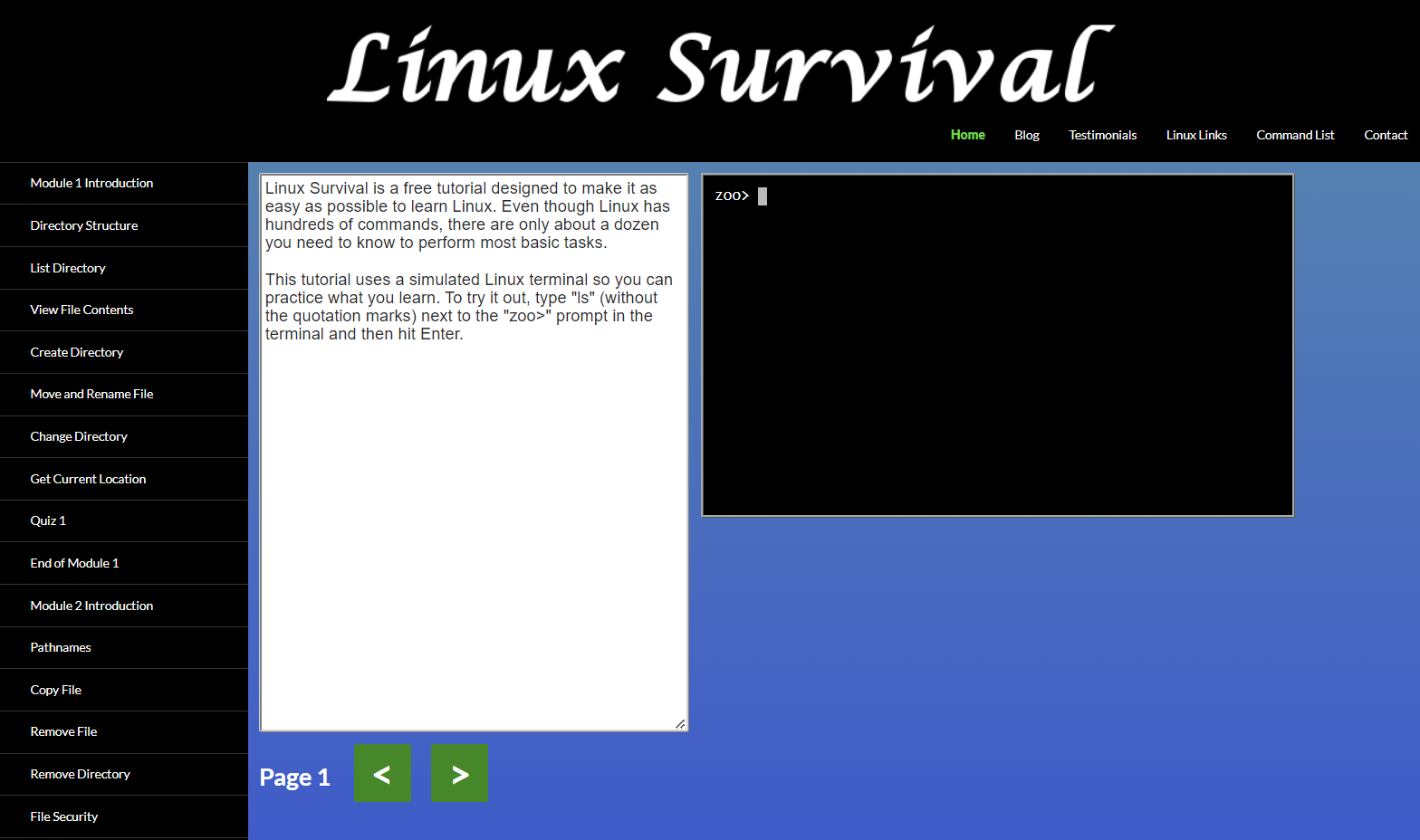Open the Blog navigation link
The width and height of the screenshot is (1420, 840).
tap(1026, 135)
